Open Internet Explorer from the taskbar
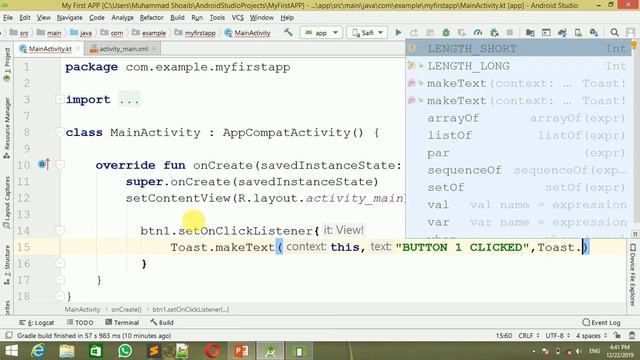The width and height of the screenshot is (640, 360). (x=38, y=351)
